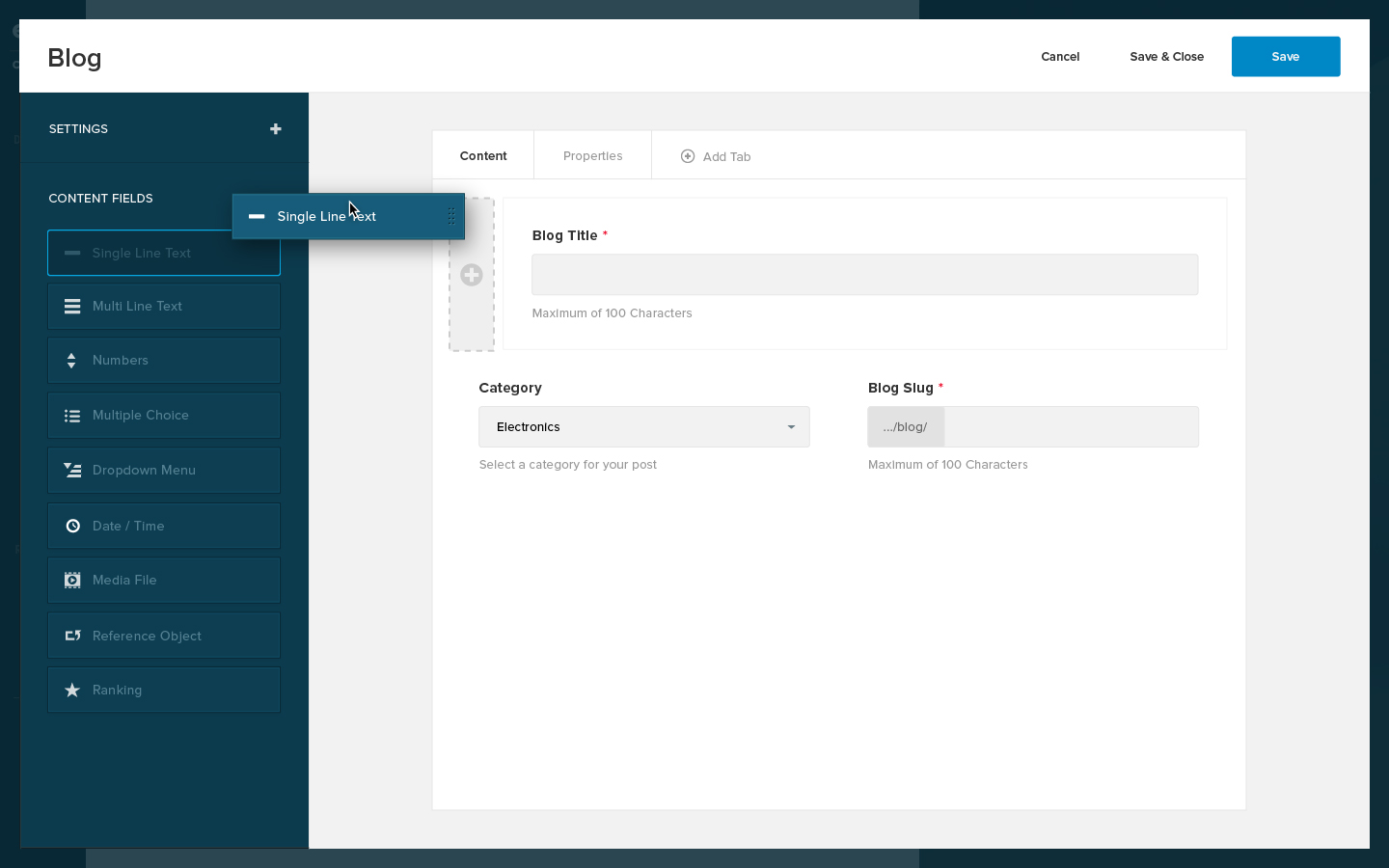Select the Multiple Choice field type
Viewport: 1389px width, 868px height.
pyautogui.click(x=164, y=416)
